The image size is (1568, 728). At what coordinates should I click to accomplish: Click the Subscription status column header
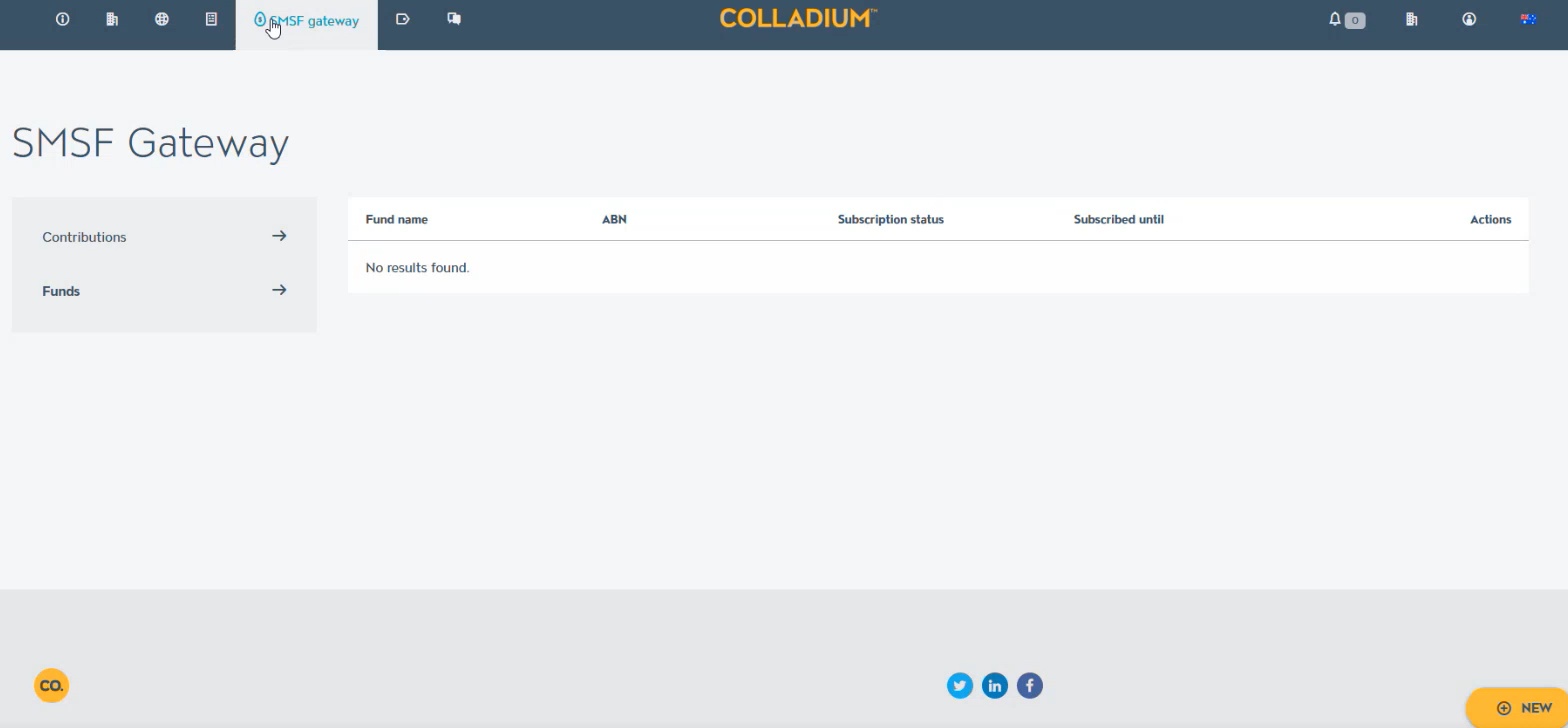pyautogui.click(x=891, y=220)
